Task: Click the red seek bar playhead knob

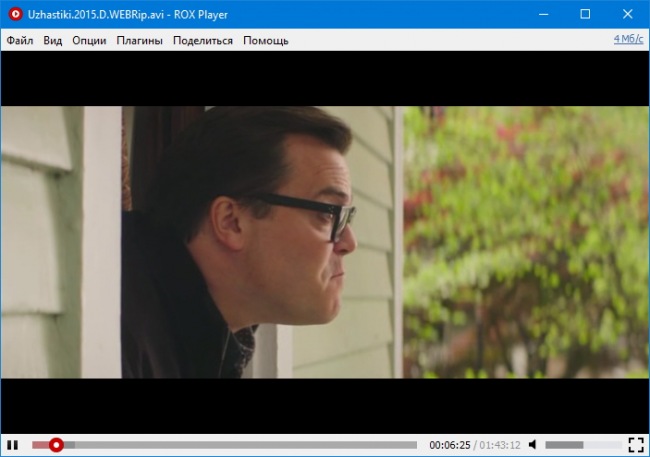Action: pos(56,445)
